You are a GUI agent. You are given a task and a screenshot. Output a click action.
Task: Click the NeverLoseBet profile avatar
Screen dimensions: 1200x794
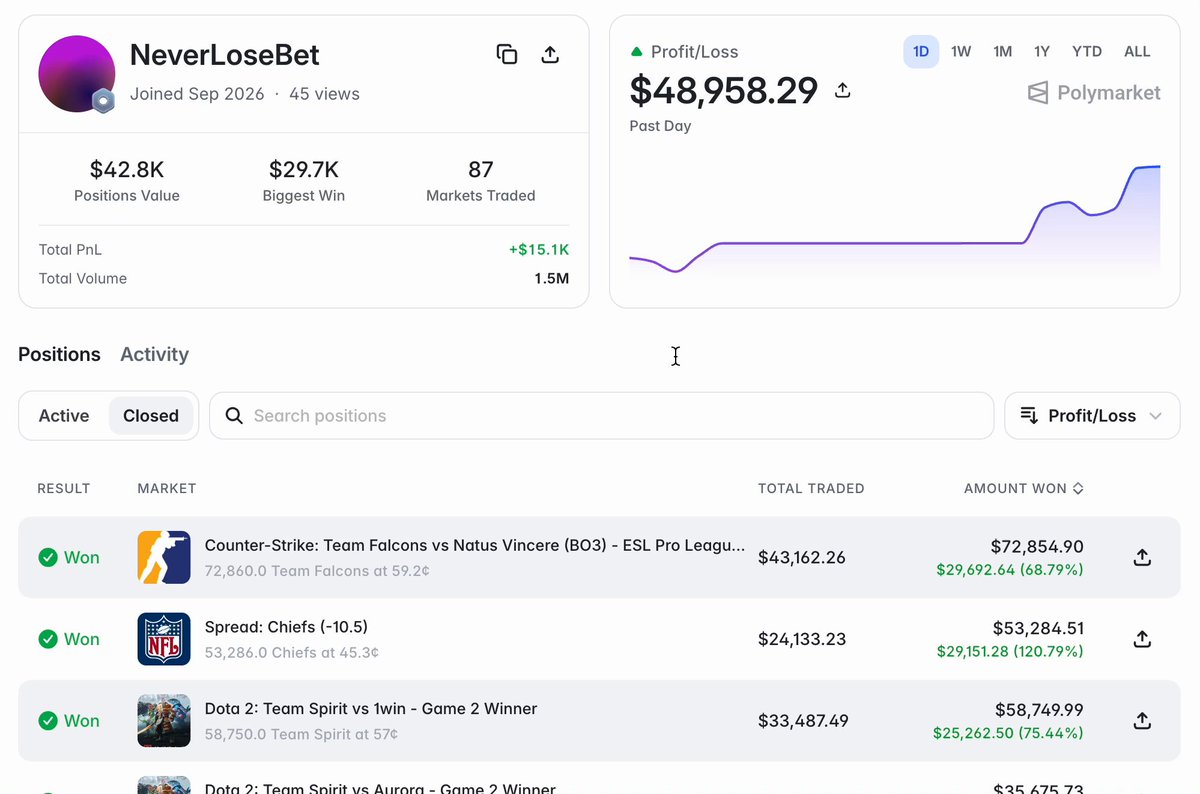pos(76,74)
